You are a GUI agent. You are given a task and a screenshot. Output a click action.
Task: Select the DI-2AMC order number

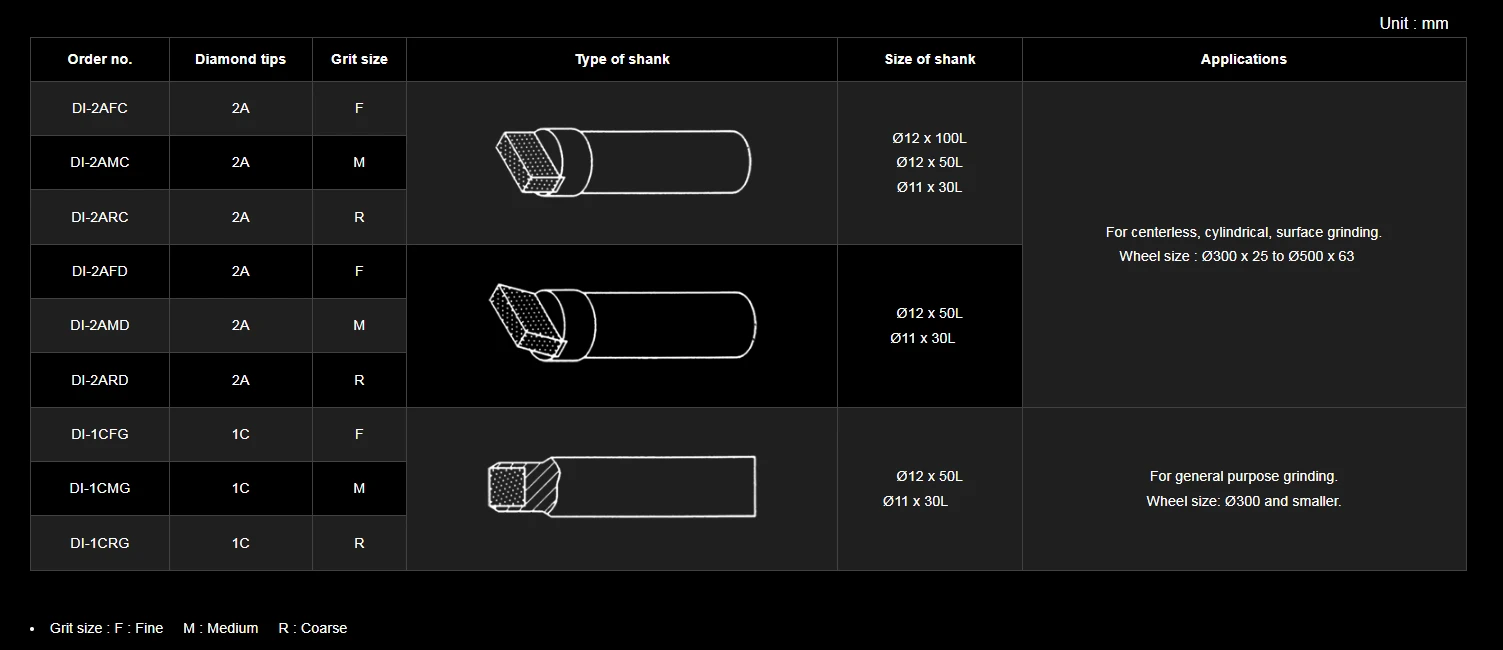pos(100,162)
